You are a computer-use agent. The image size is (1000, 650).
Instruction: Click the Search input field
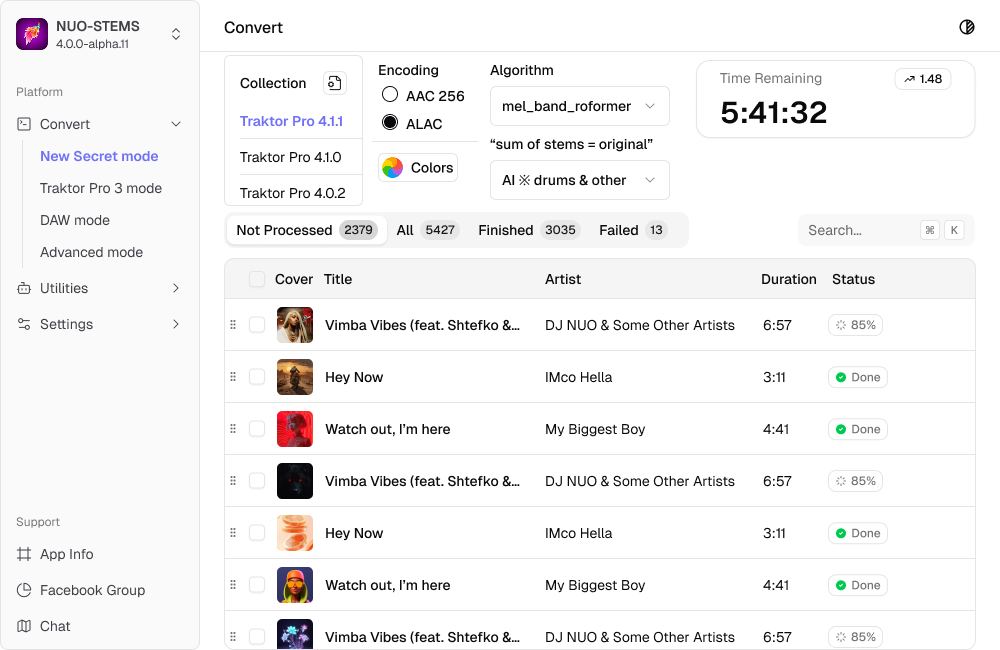pyautogui.click(x=886, y=230)
